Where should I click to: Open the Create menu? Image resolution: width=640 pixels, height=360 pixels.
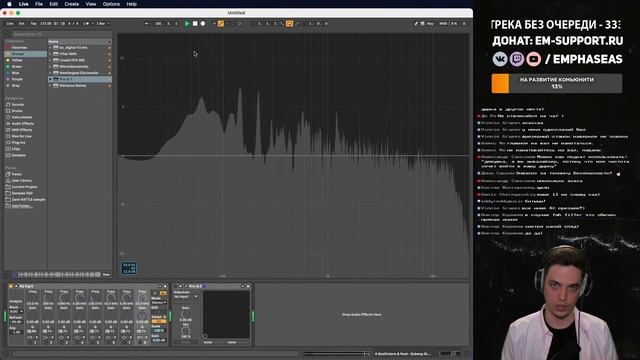point(71,4)
